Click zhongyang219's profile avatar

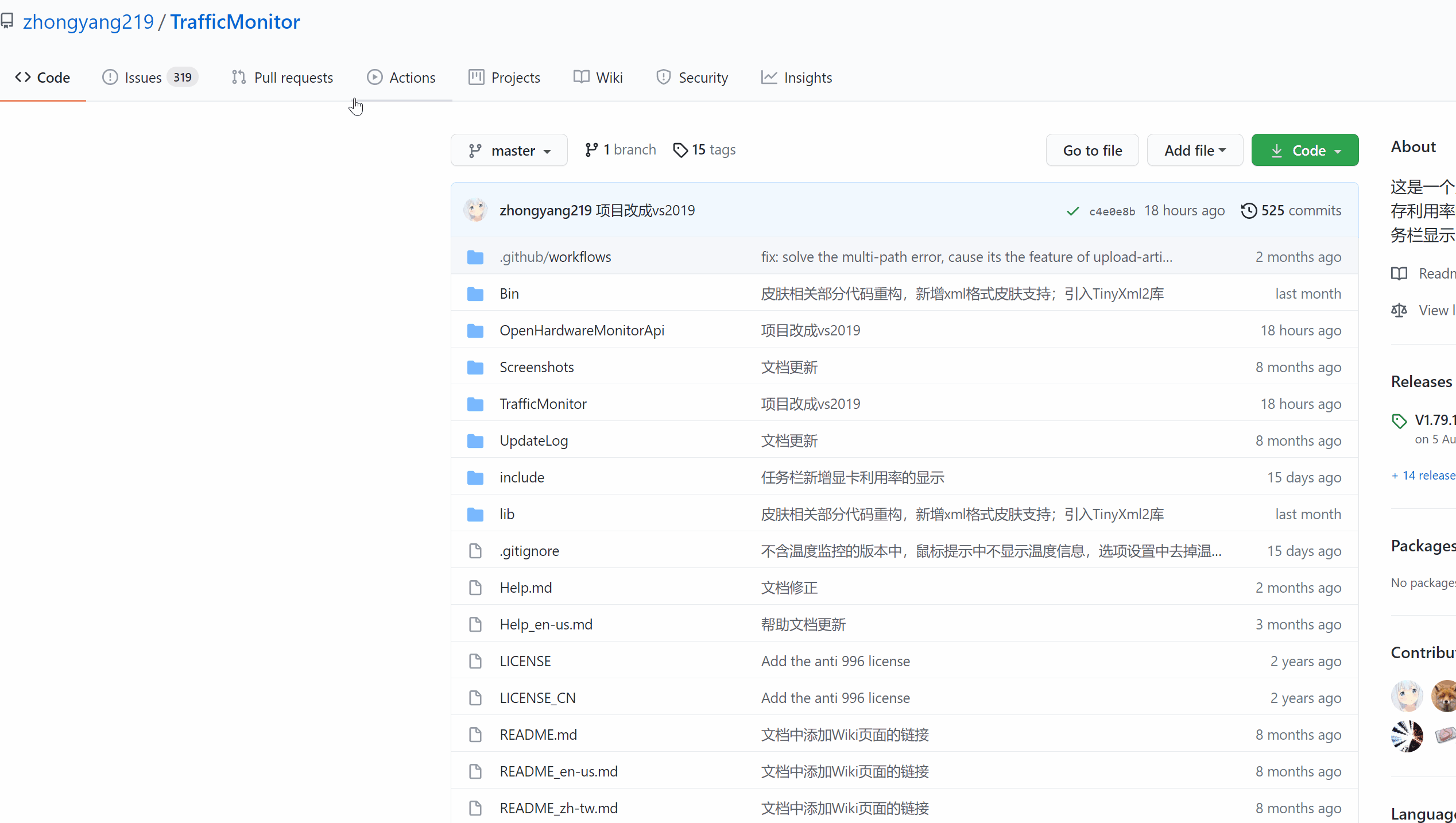[475, 210]
